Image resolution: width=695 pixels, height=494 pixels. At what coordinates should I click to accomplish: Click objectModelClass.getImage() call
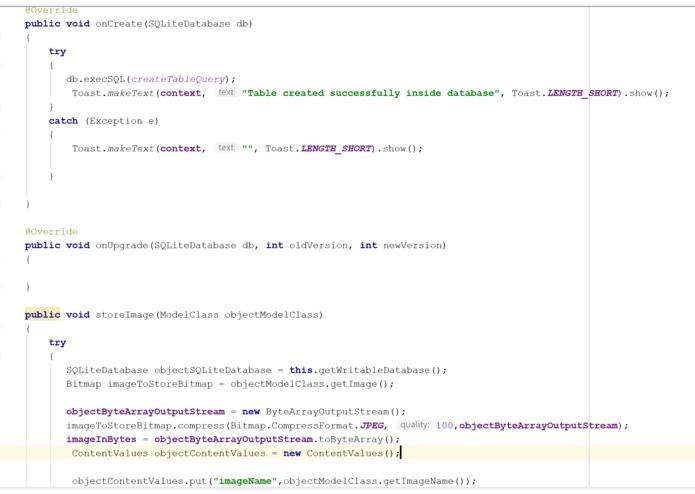(309, 384)
